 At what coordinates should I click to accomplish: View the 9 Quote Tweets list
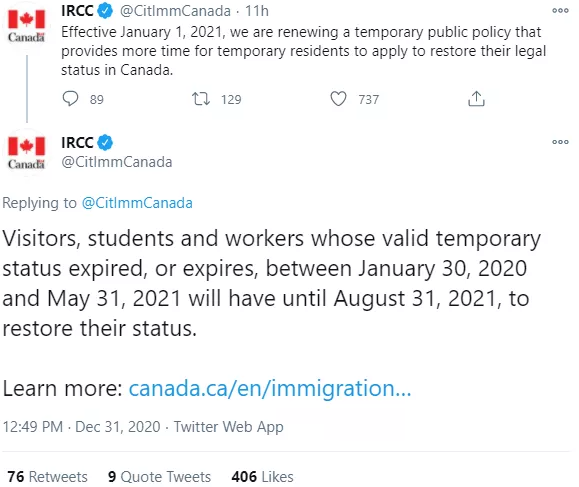coord(159,477)
